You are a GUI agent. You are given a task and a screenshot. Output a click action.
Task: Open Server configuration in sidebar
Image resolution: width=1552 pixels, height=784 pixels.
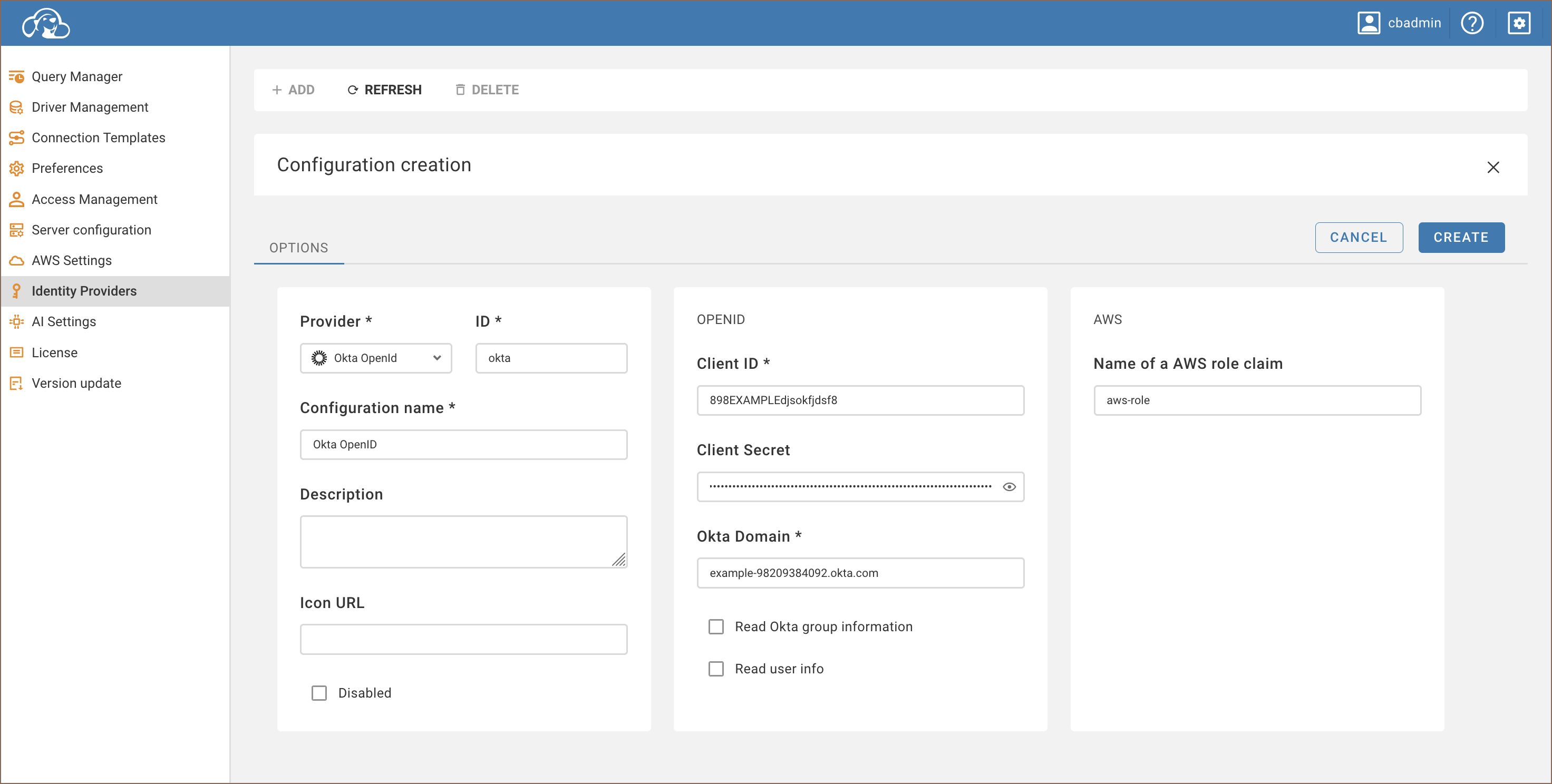point(91,230)
